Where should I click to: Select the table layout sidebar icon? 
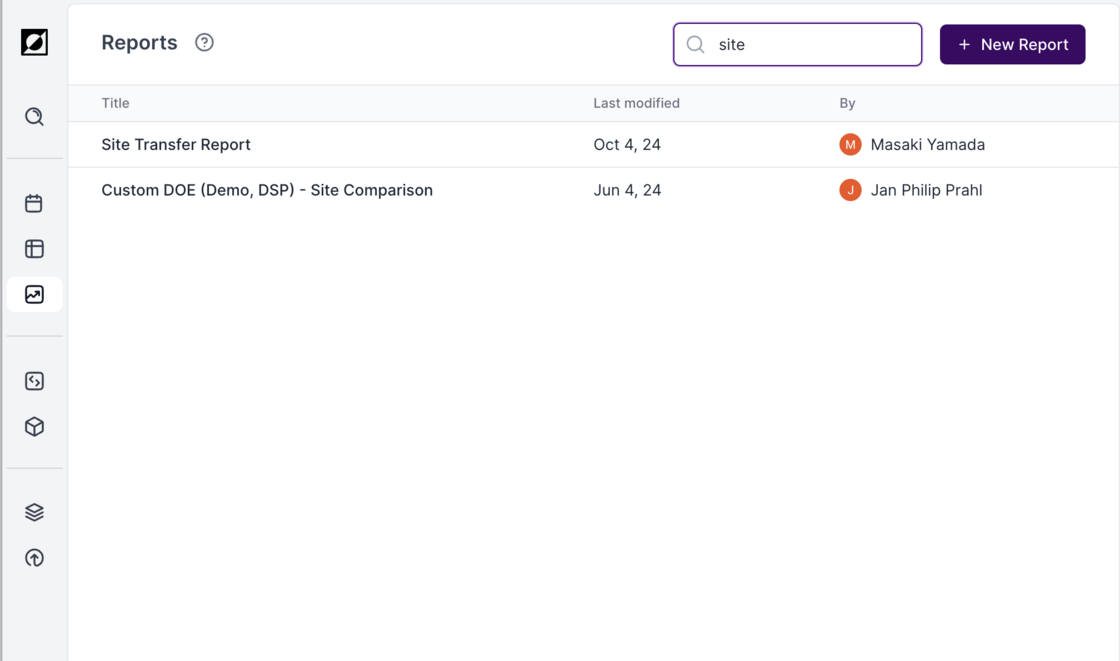(x=34, y=249)
